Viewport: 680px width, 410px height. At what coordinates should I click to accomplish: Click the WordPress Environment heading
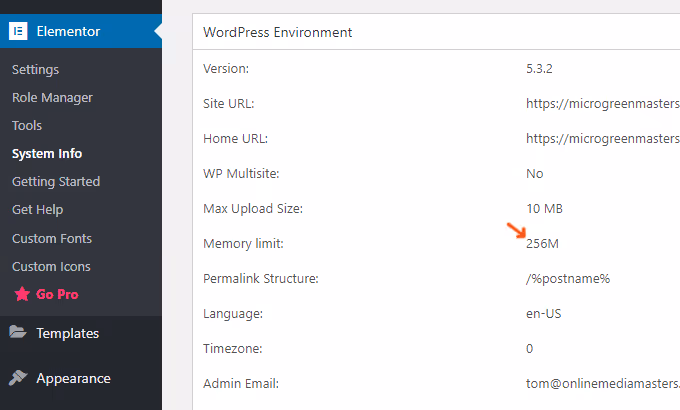278,32
